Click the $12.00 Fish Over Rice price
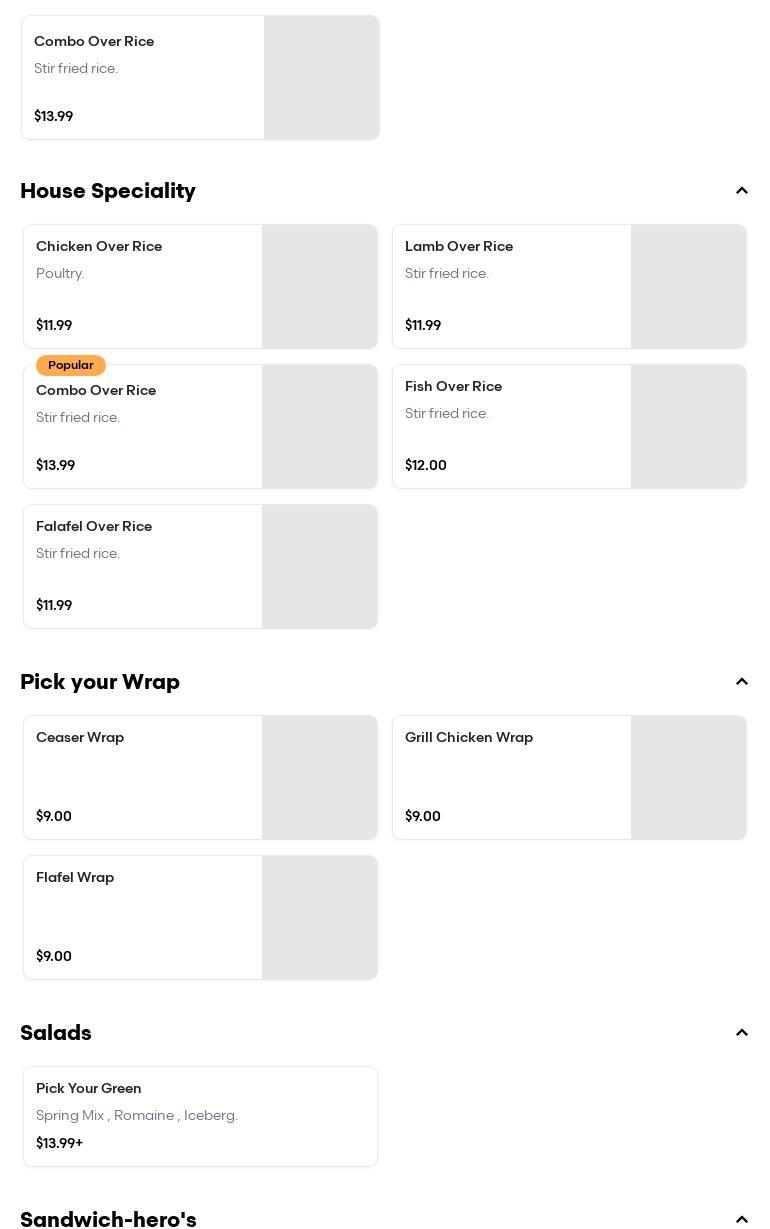This screenshot has width=770, height=1229. click(426, 465)
